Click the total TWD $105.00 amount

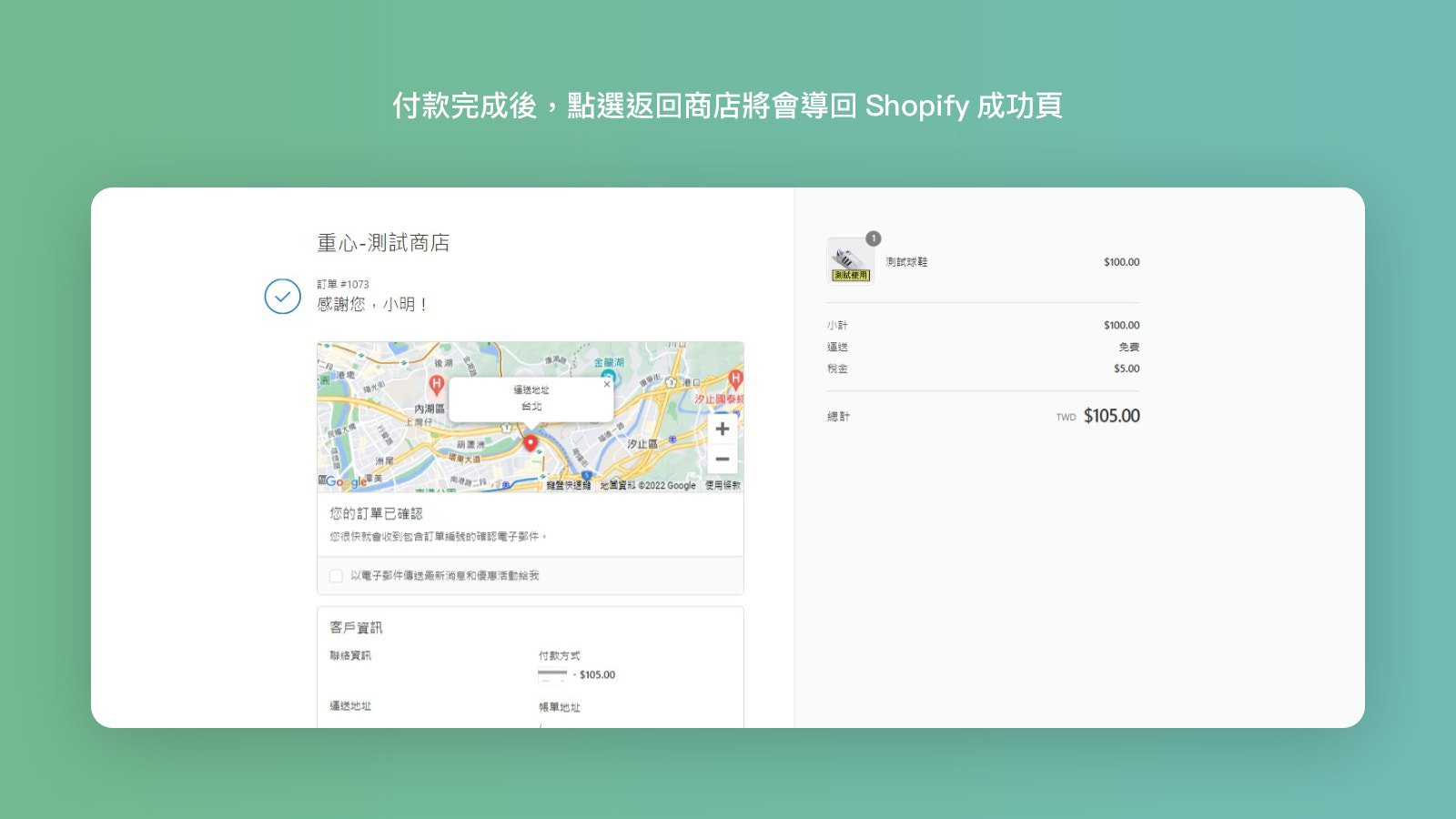(1111, 416)
